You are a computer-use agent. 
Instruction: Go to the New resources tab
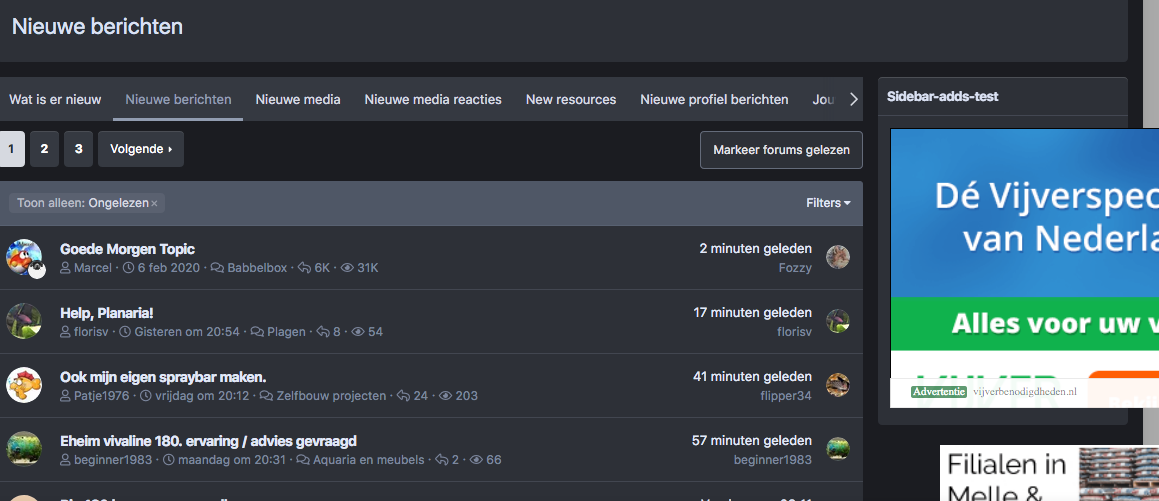[x=571, y=99]
